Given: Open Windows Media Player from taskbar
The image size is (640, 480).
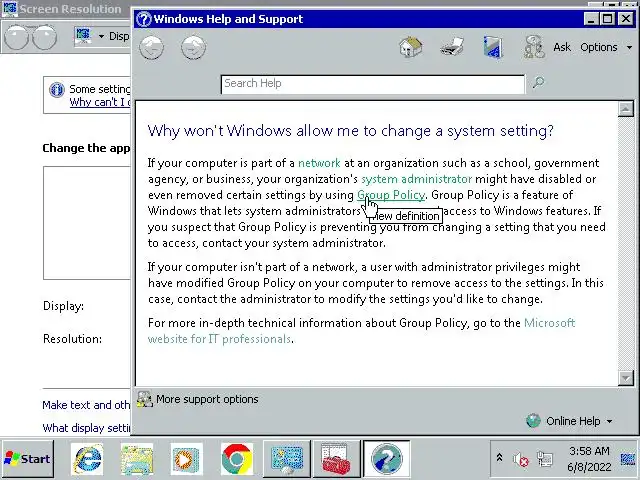Looking at the screenshot, I should coord(187,459).
